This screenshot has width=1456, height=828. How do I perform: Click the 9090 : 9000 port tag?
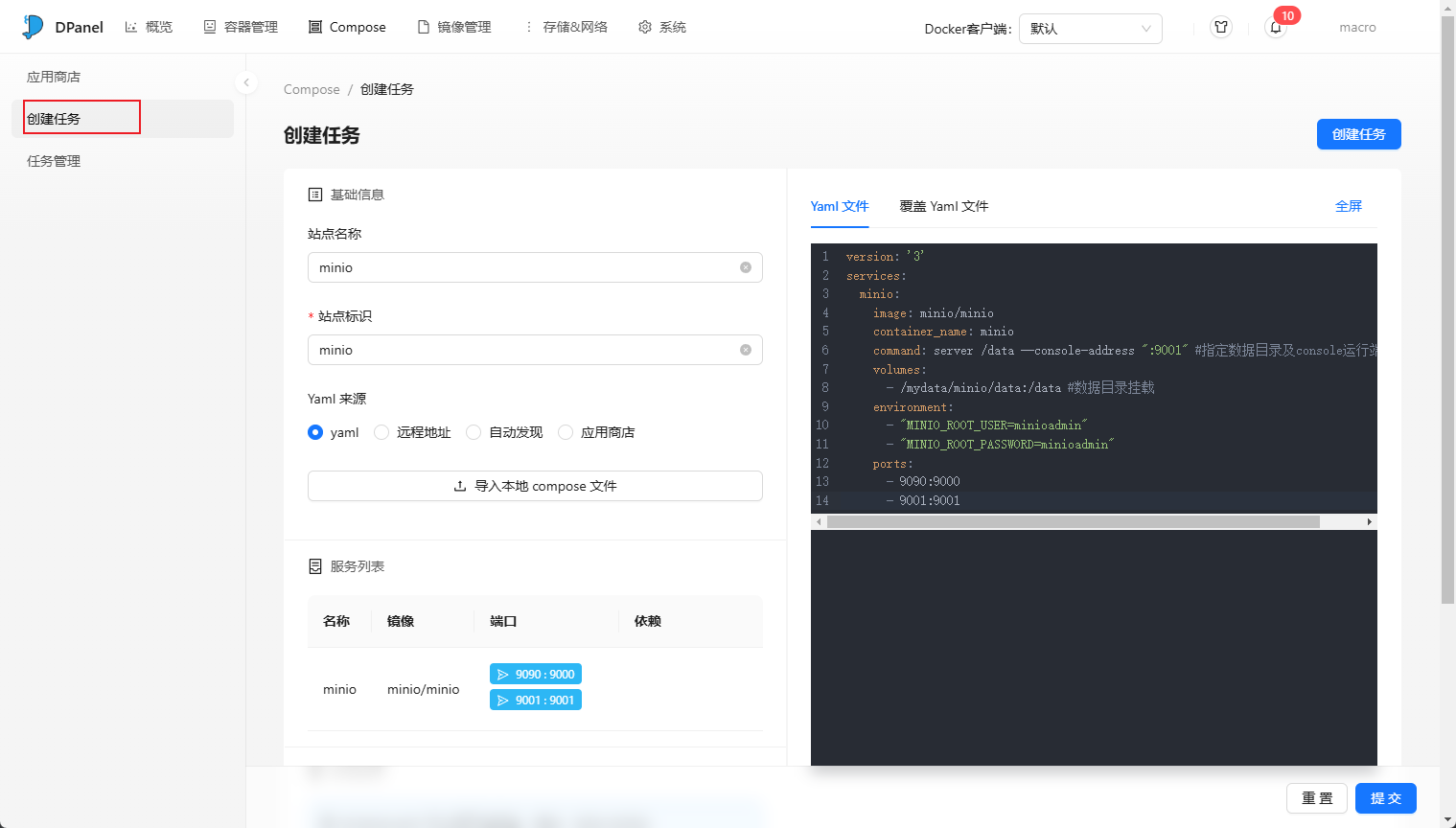pyautogui.click(x=536, y=675)
